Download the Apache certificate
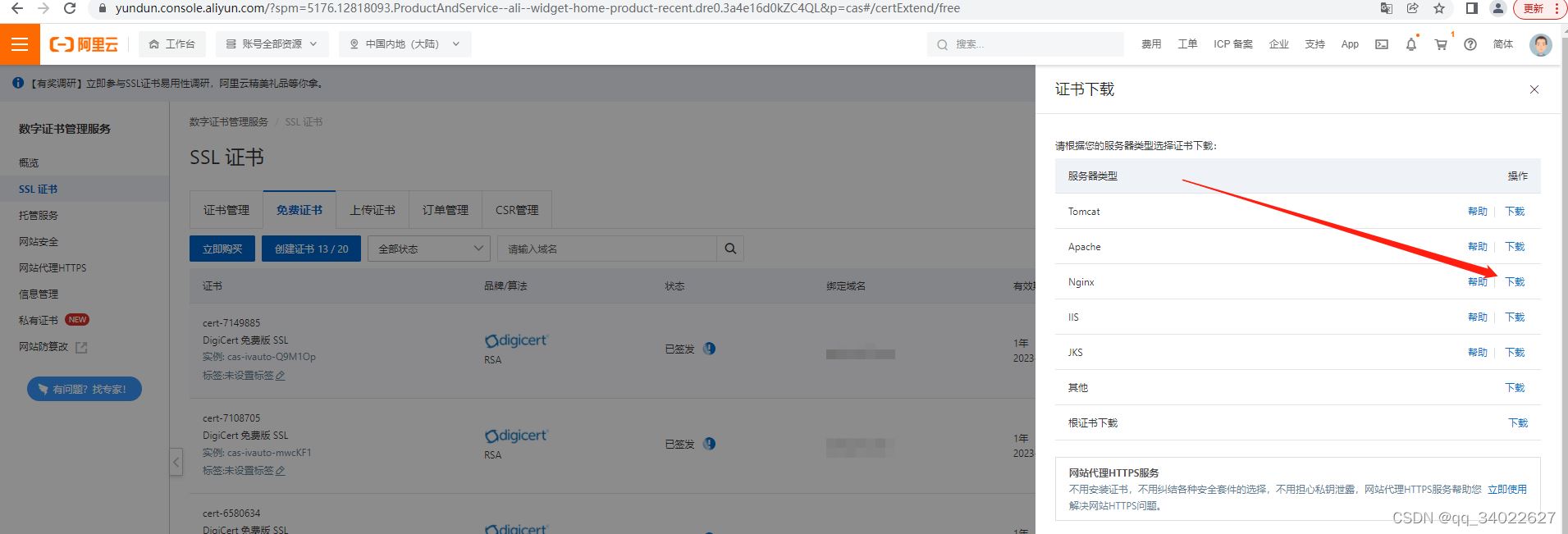Screen dimensions: 1568x534 pos(1515,247)
